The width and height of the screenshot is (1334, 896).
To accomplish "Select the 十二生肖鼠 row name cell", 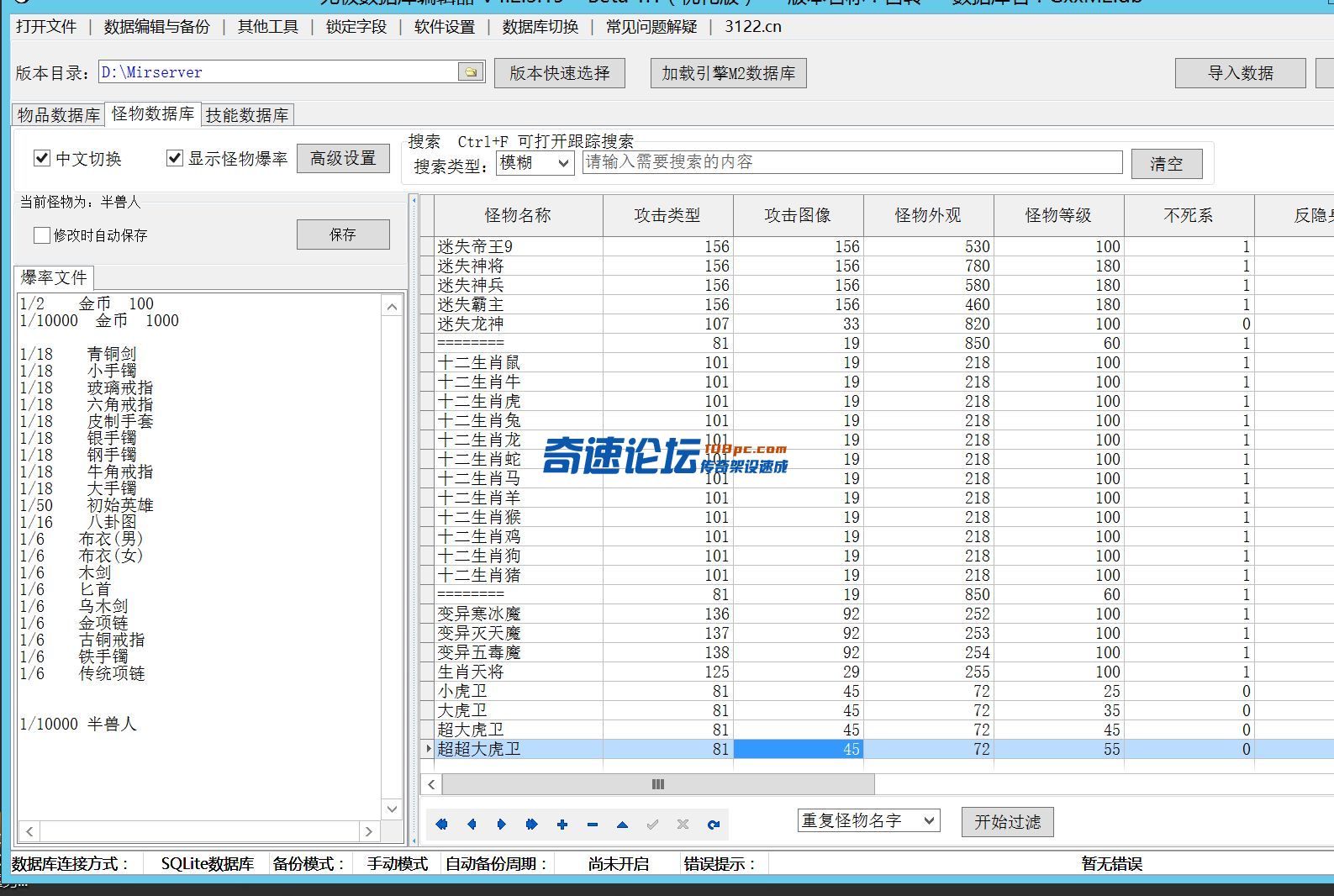I will coord(519,362).
